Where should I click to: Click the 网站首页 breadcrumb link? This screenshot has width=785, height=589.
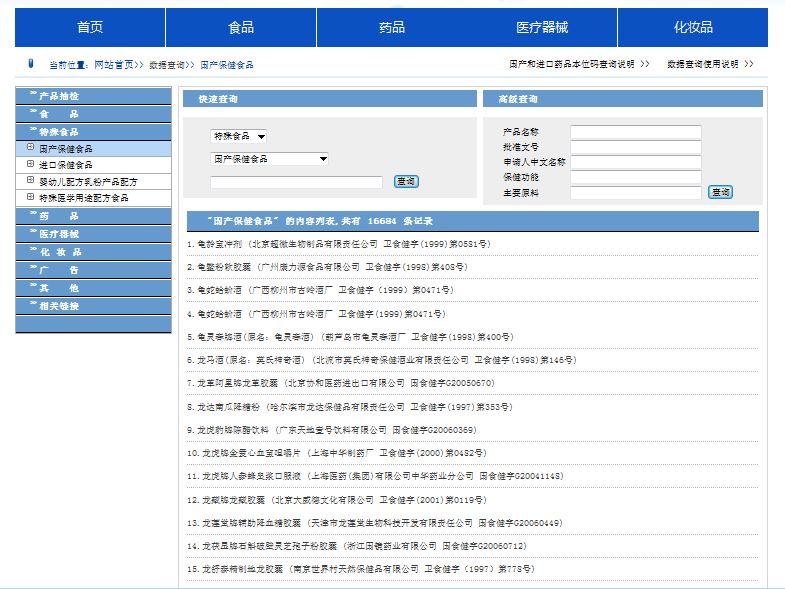click(114, 65)
